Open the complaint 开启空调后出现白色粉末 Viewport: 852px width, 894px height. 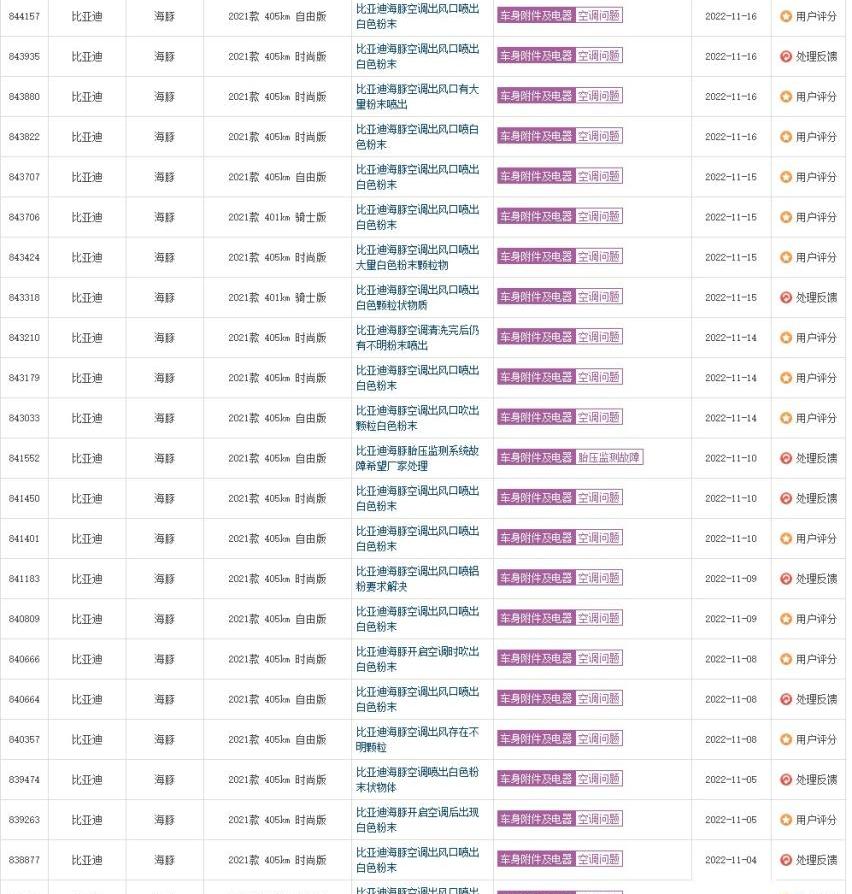(417, 820)
